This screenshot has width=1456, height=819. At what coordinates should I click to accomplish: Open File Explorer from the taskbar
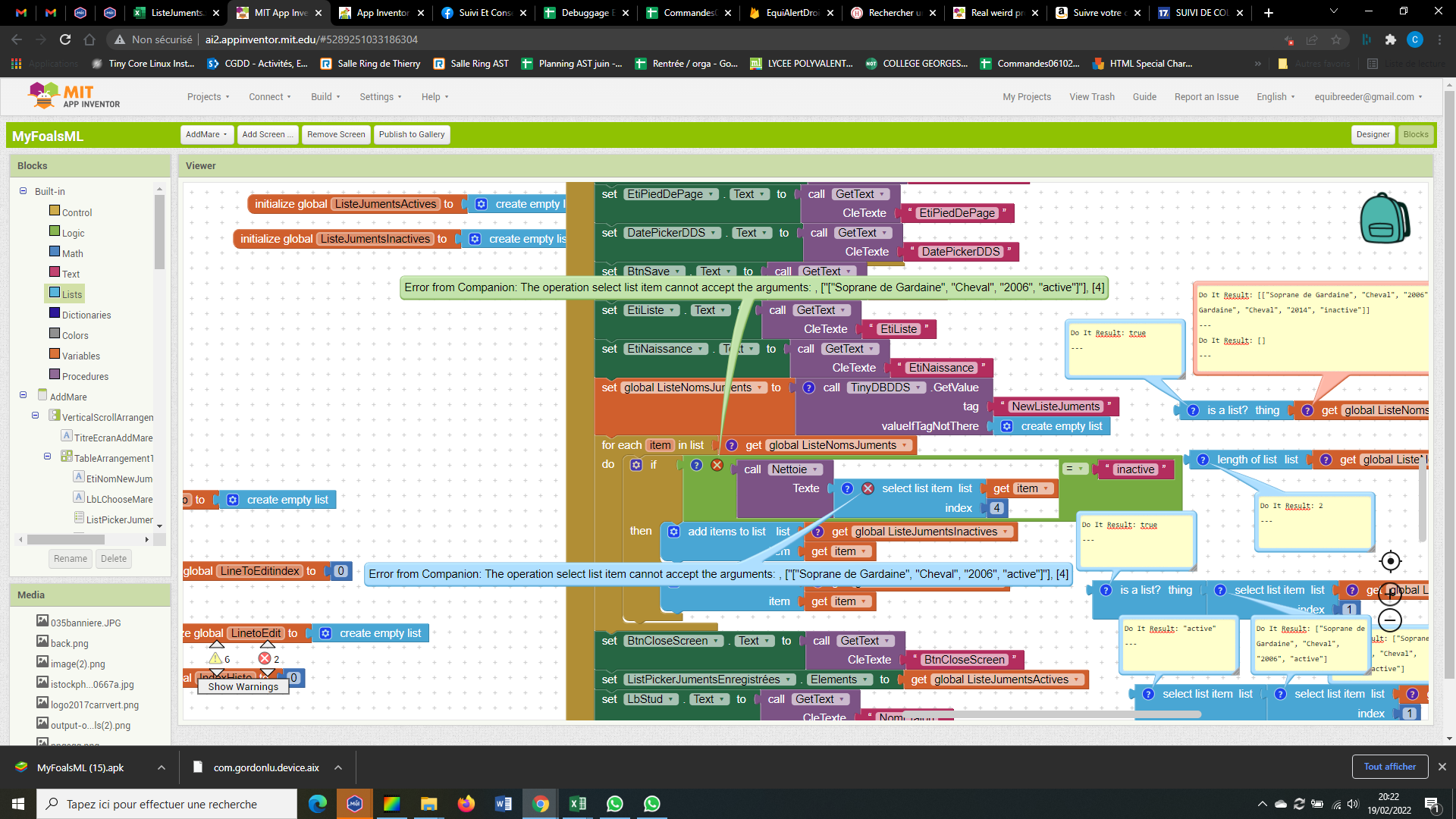[429, 804]
